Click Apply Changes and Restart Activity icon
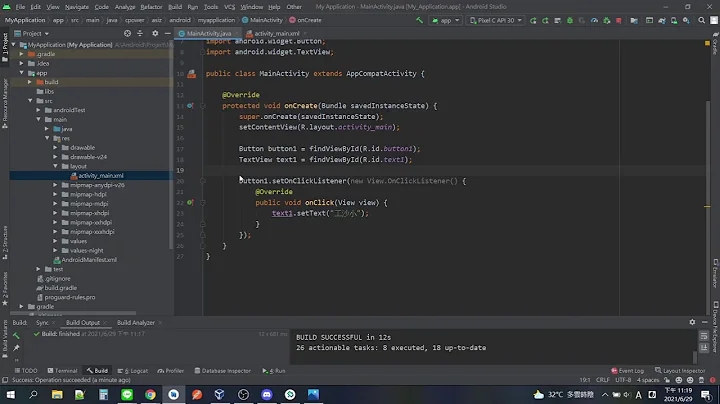 (533, 20)
